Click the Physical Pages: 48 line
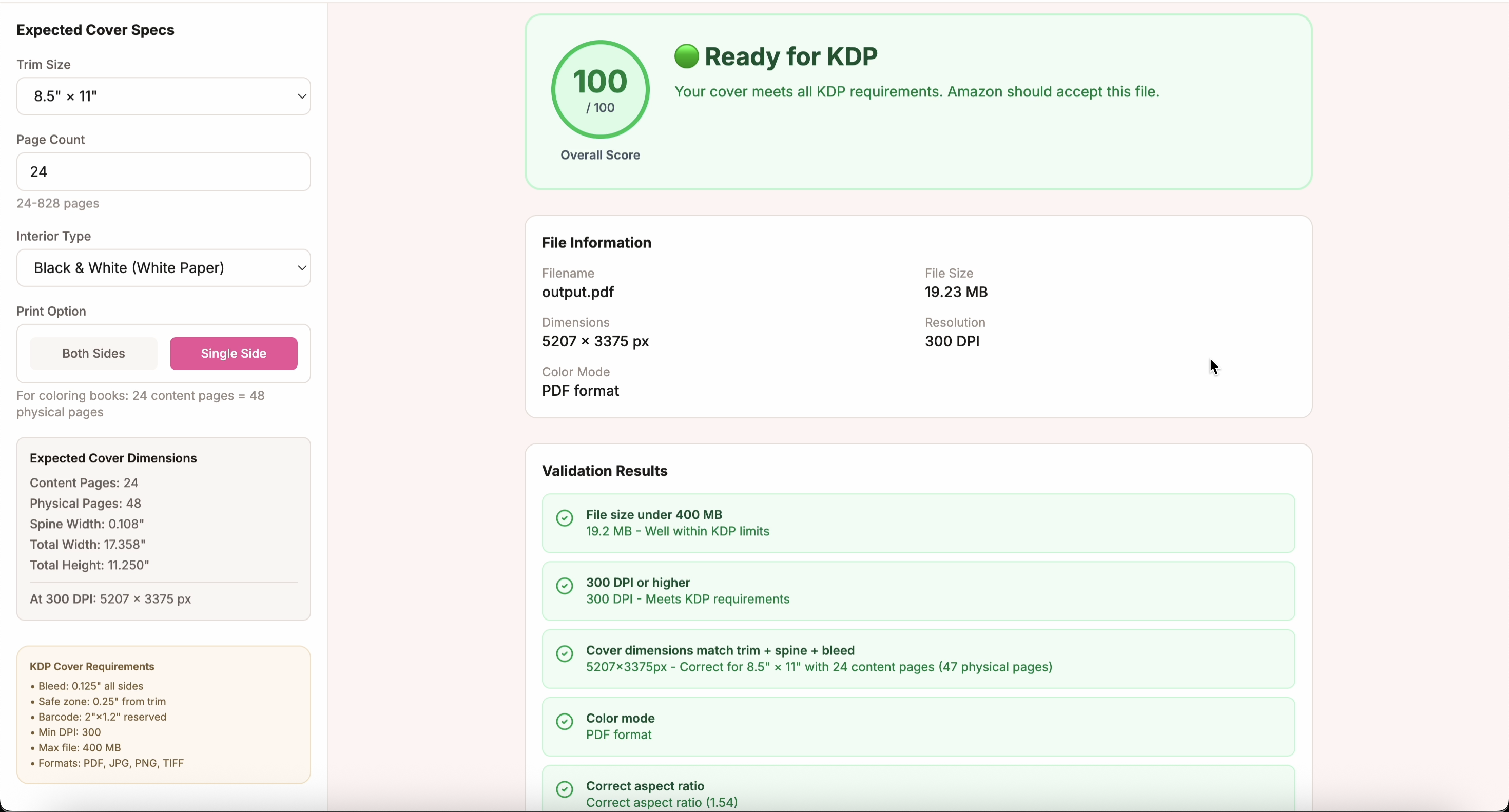The image size is (1509, 812). point(86,503)
